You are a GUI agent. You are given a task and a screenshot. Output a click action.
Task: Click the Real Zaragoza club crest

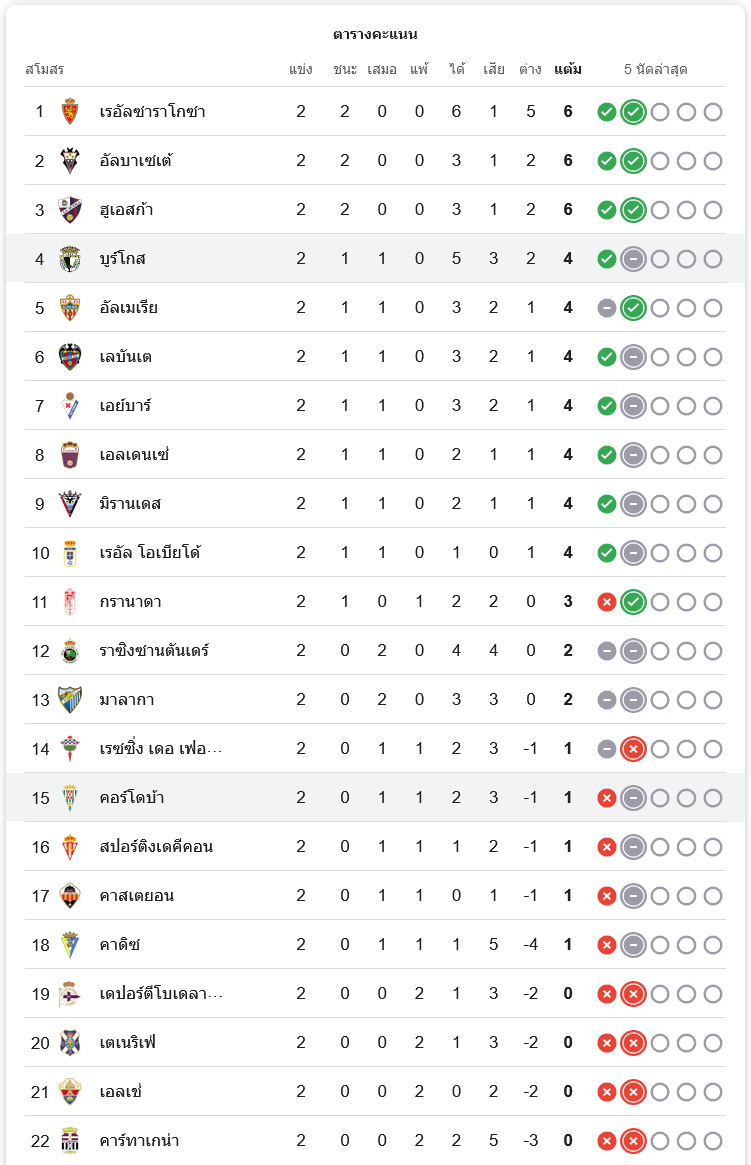click(x=70, y=111)
